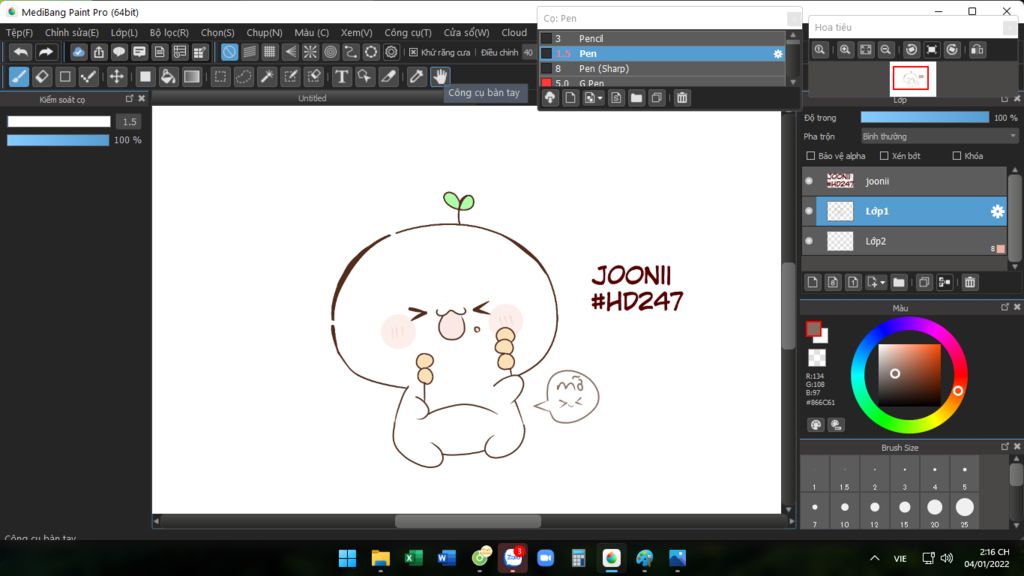Activate the rectangular Select tool

pos(220,76)
